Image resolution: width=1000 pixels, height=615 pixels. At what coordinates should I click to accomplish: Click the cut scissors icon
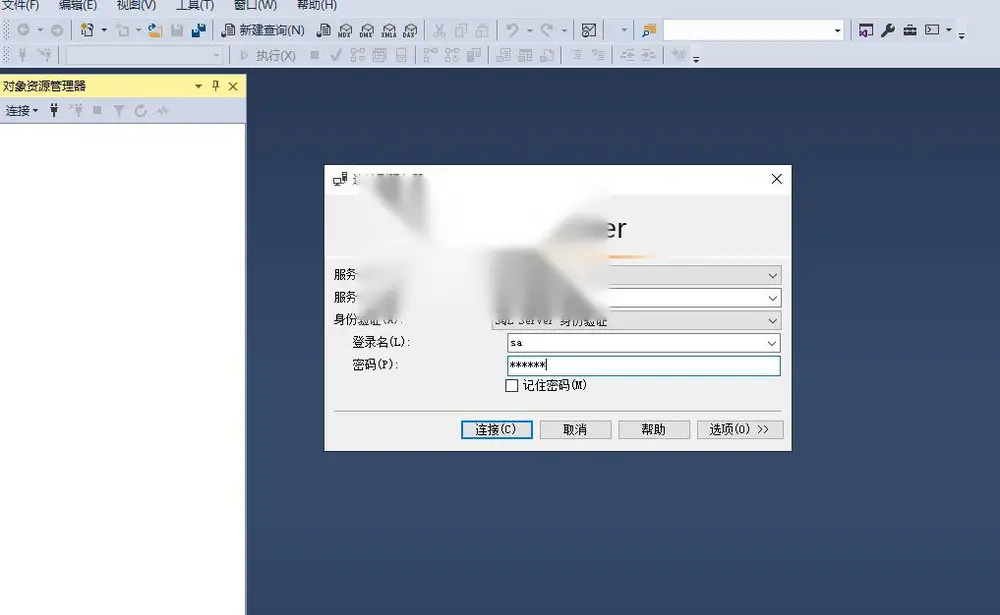coord(439,30)
